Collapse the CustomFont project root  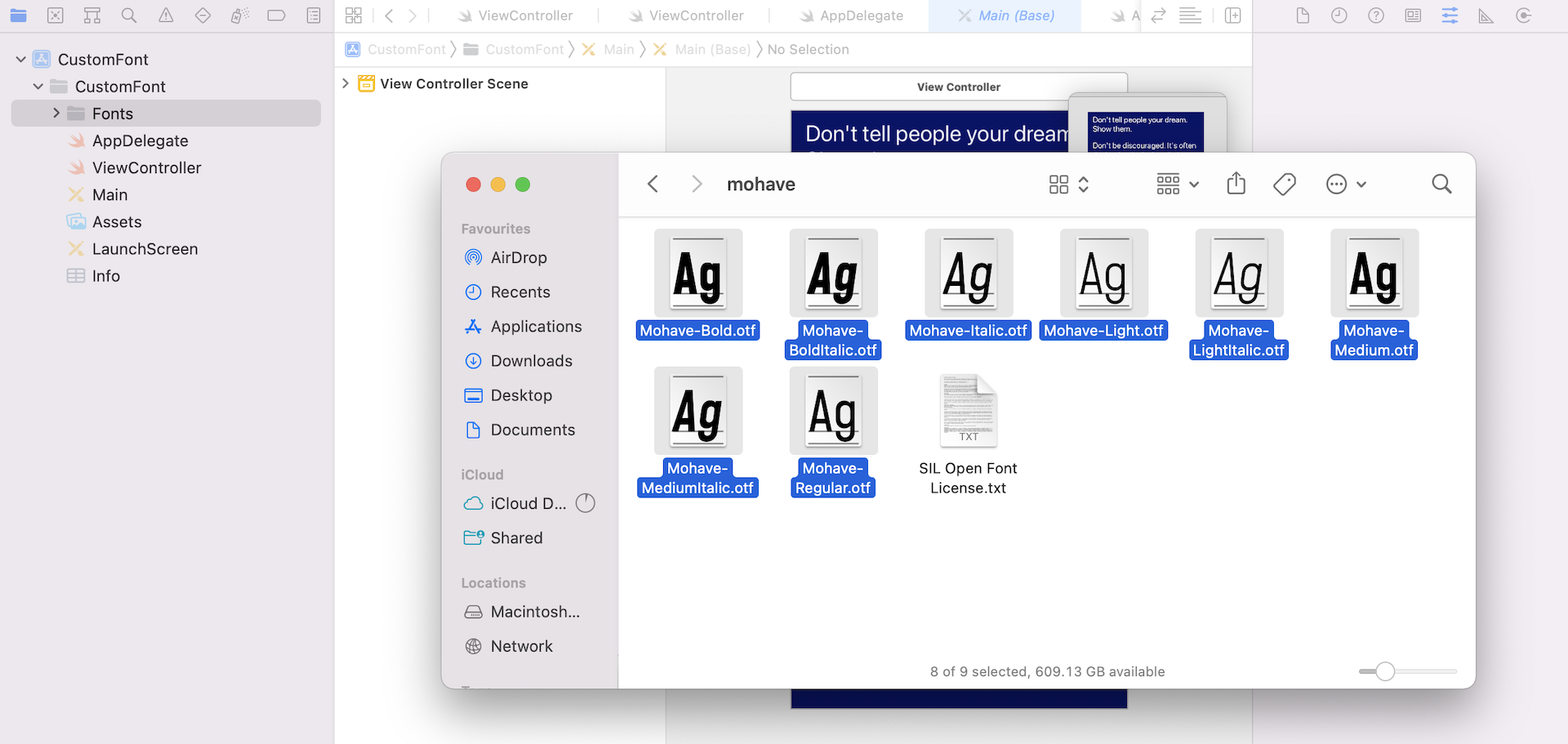pyautogui.click(x=21, y=60)
